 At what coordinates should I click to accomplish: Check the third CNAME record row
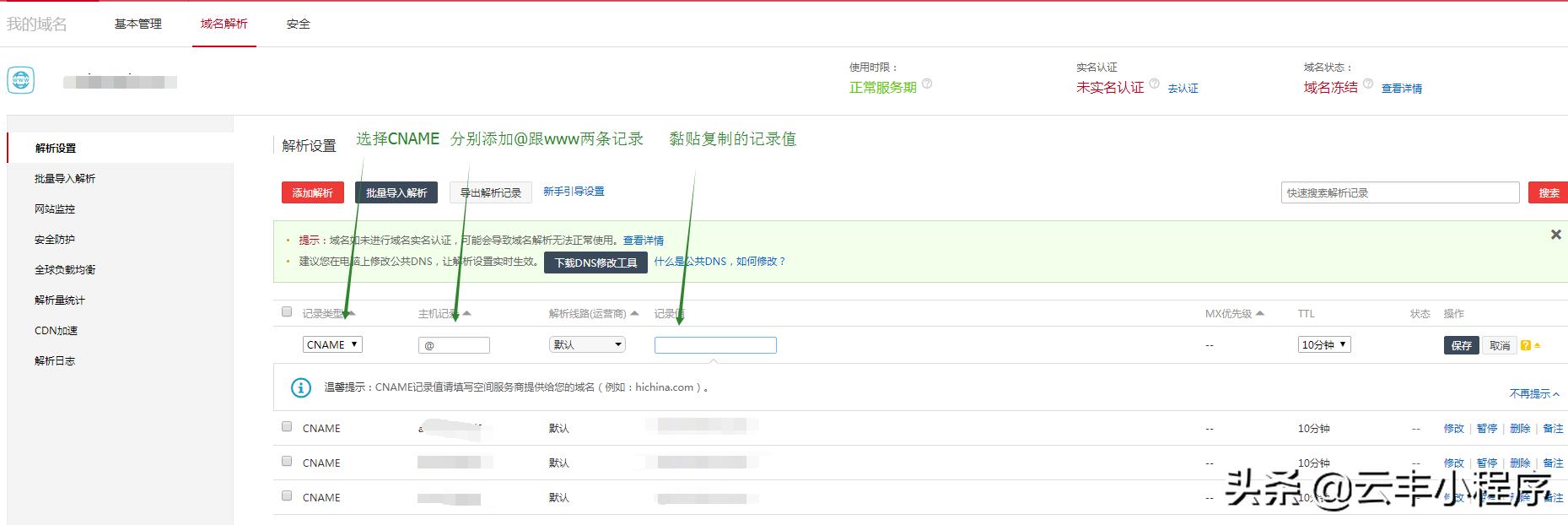point(287,495)
